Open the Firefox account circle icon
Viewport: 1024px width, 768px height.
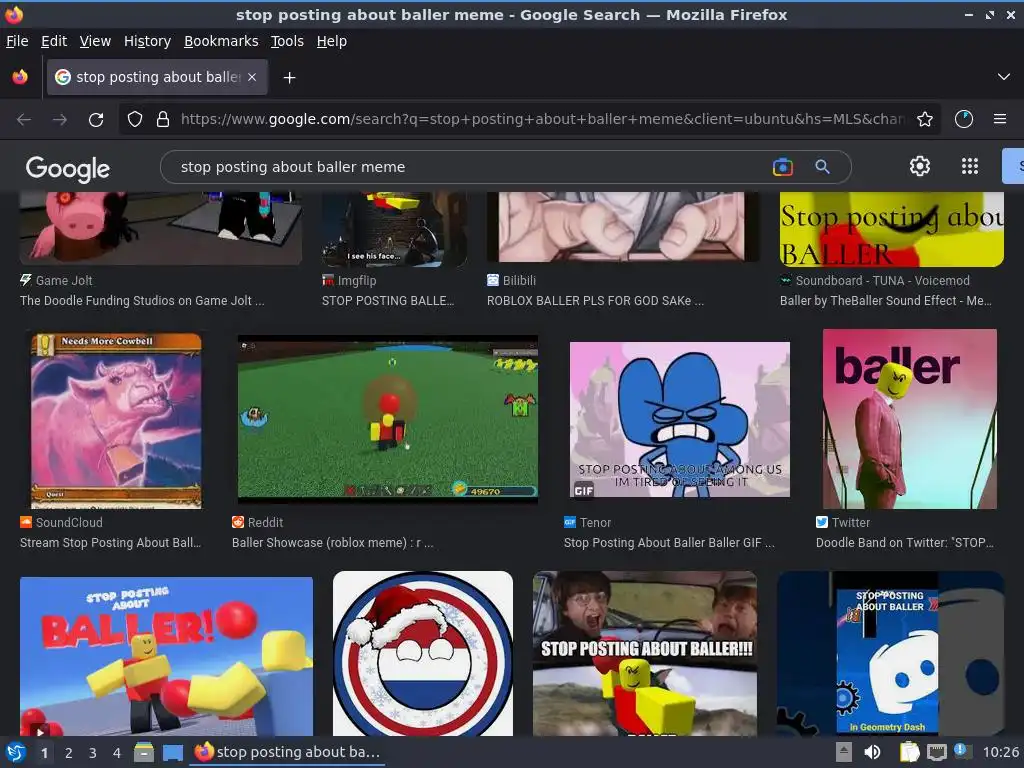tap(964, 119)
